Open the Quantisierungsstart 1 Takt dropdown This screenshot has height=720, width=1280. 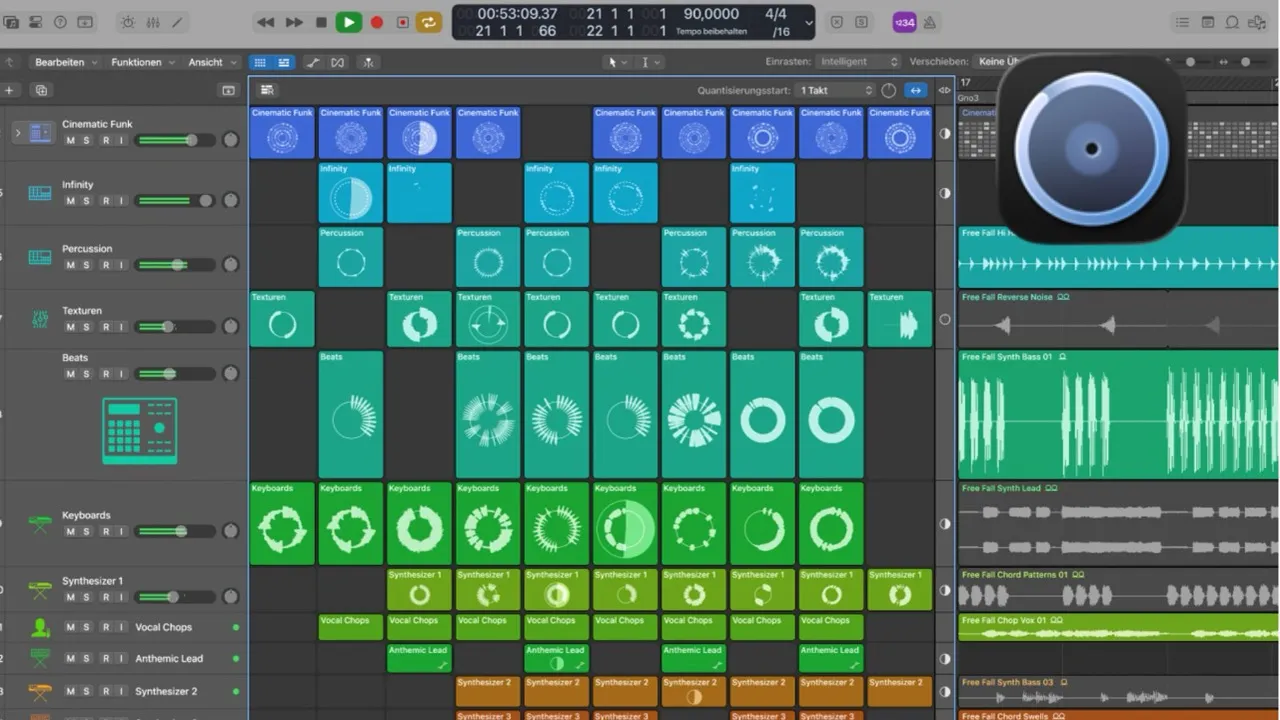836,90
